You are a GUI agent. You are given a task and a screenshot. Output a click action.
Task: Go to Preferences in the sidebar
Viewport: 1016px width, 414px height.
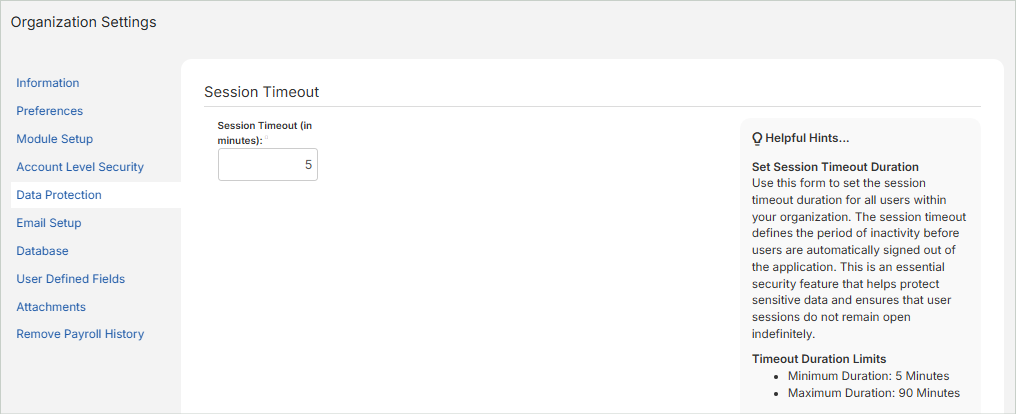point(50,111)
